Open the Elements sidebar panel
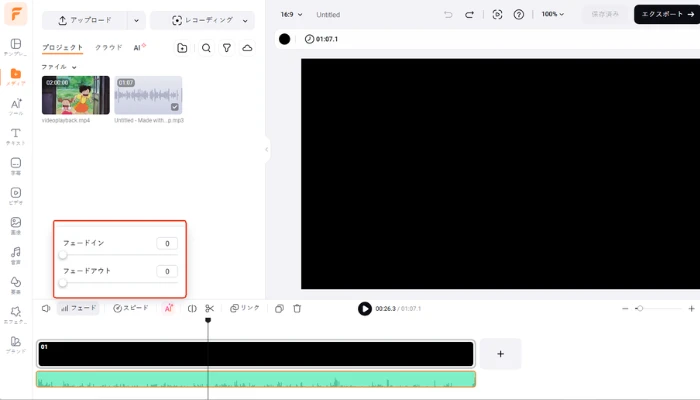700x400 pixels. (16, 285)
